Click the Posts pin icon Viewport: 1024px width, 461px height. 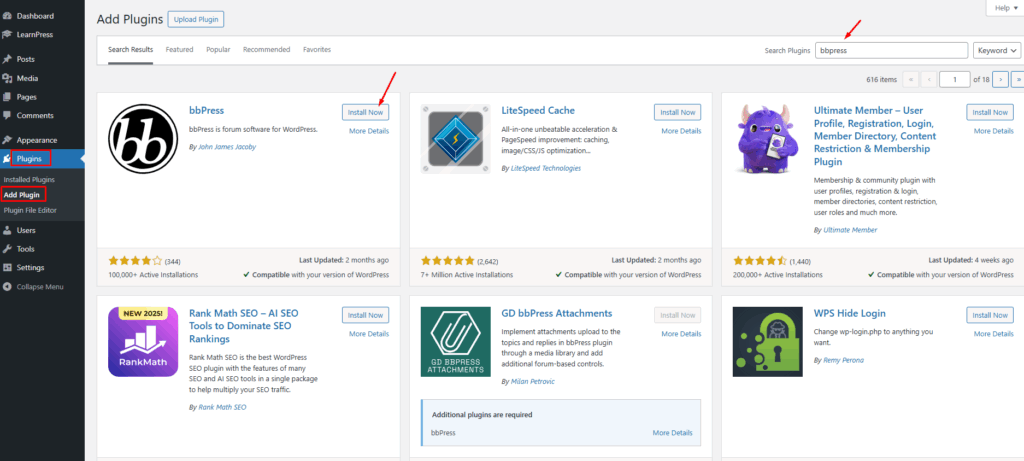point(7,59)
